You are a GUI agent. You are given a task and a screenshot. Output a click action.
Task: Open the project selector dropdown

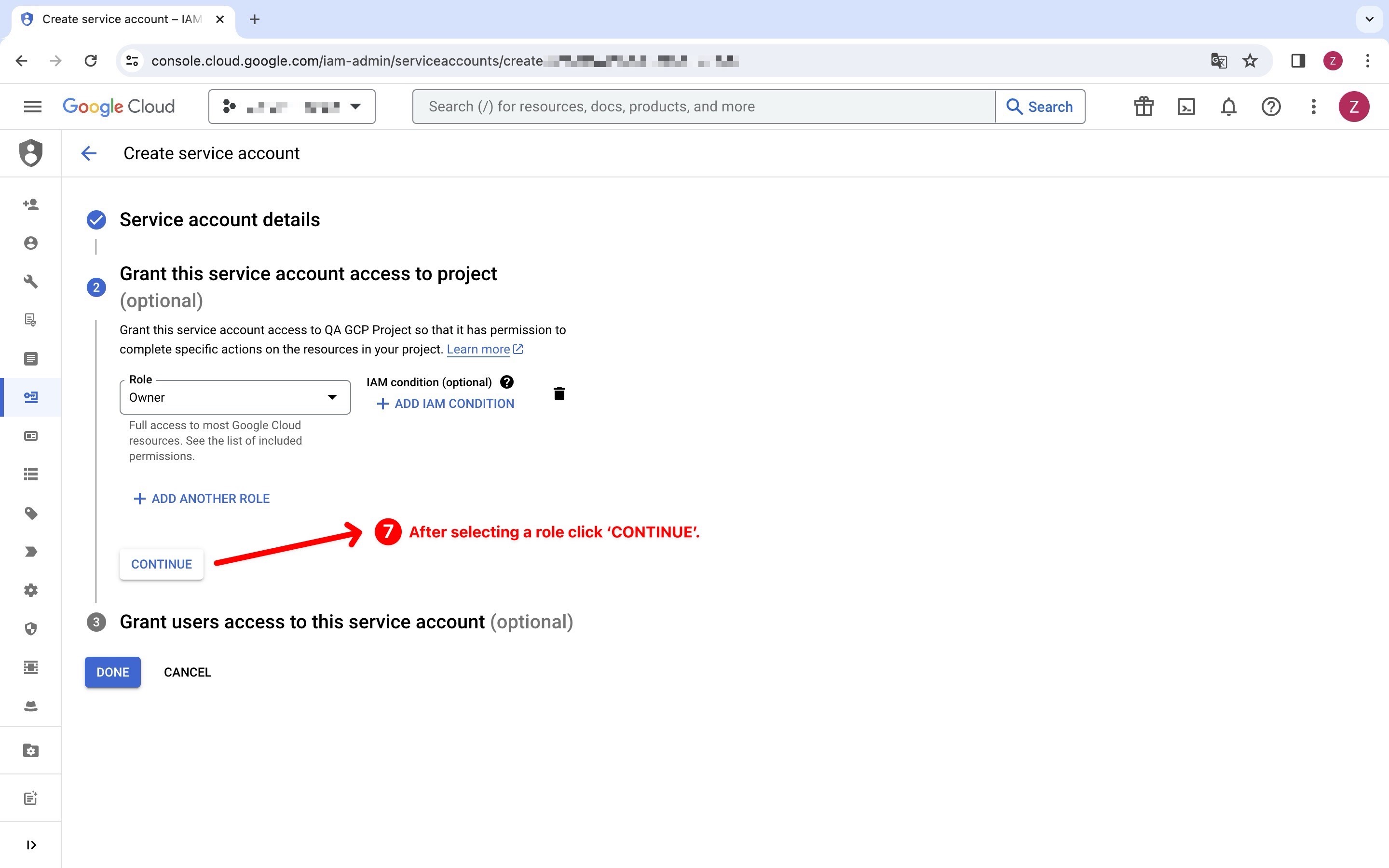coord(292,106)
